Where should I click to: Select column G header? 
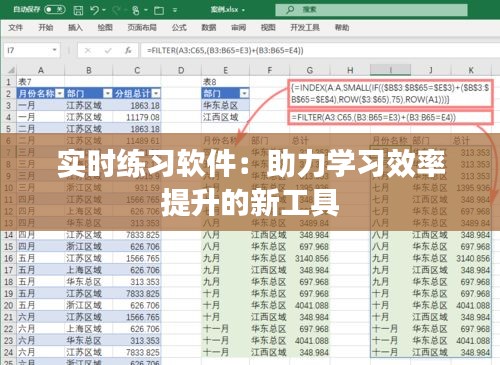pyautogui.click(x=310, y=70)
